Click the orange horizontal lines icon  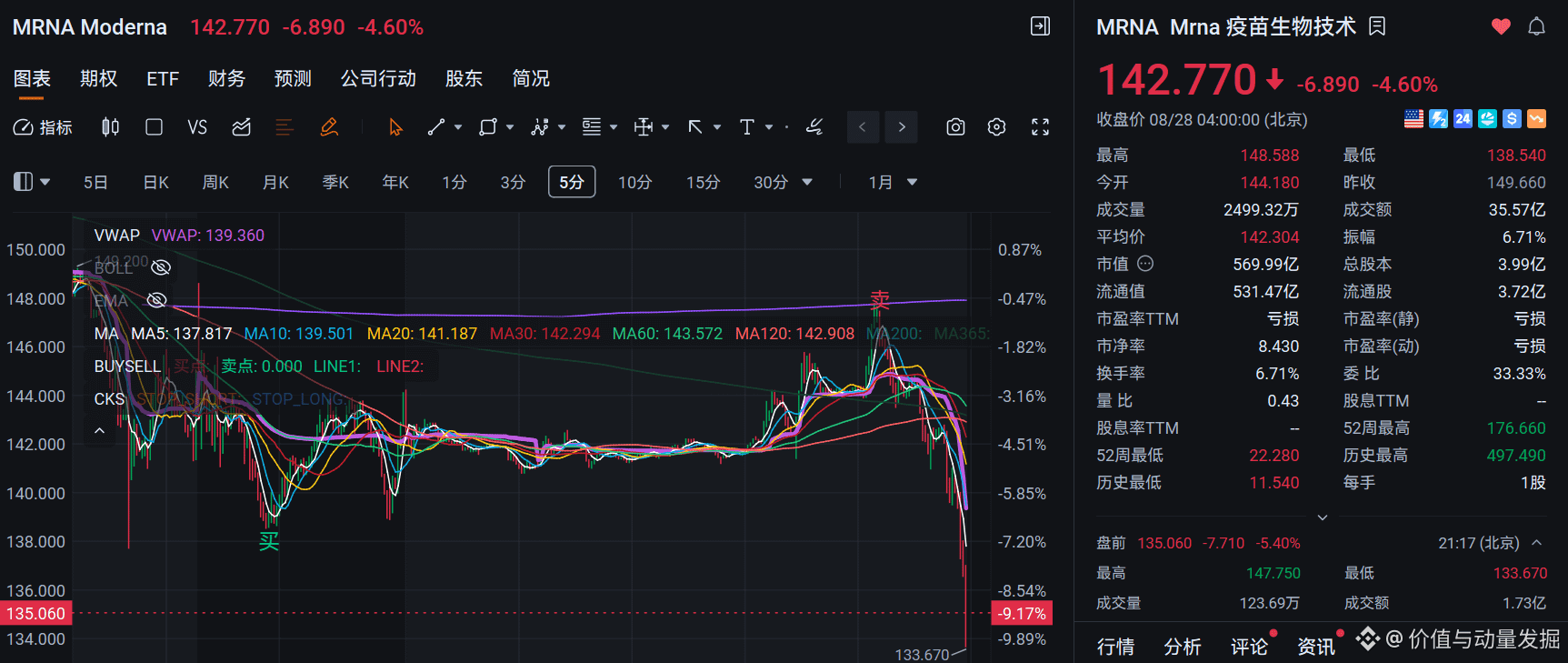pos(285,127)
